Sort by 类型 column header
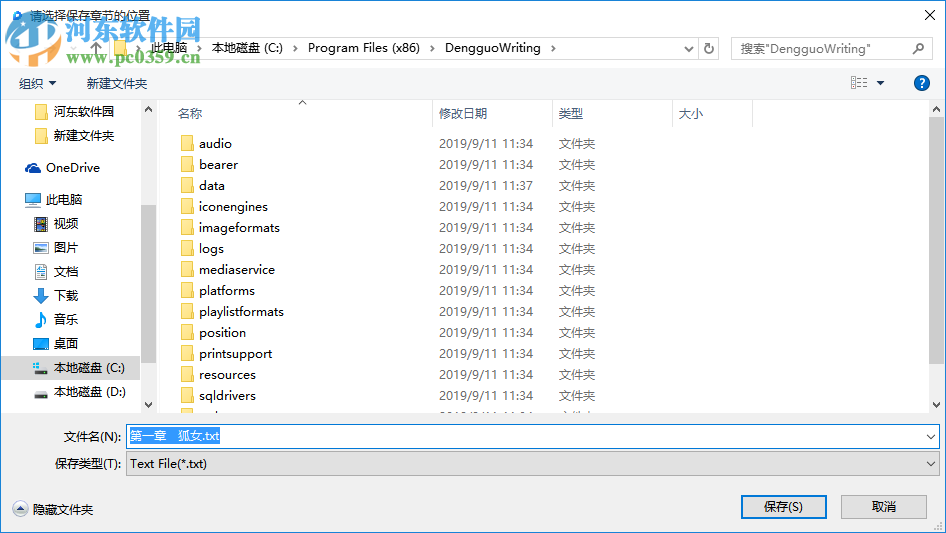This screenshot has height=533, width=946. pos(571,113)
